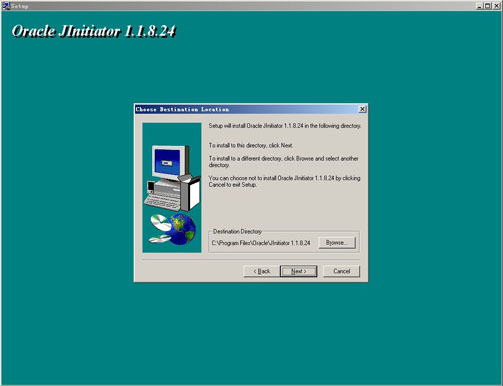Click the blue globe illustration
This screenshot has height=386, width=503.
(182, 229)
